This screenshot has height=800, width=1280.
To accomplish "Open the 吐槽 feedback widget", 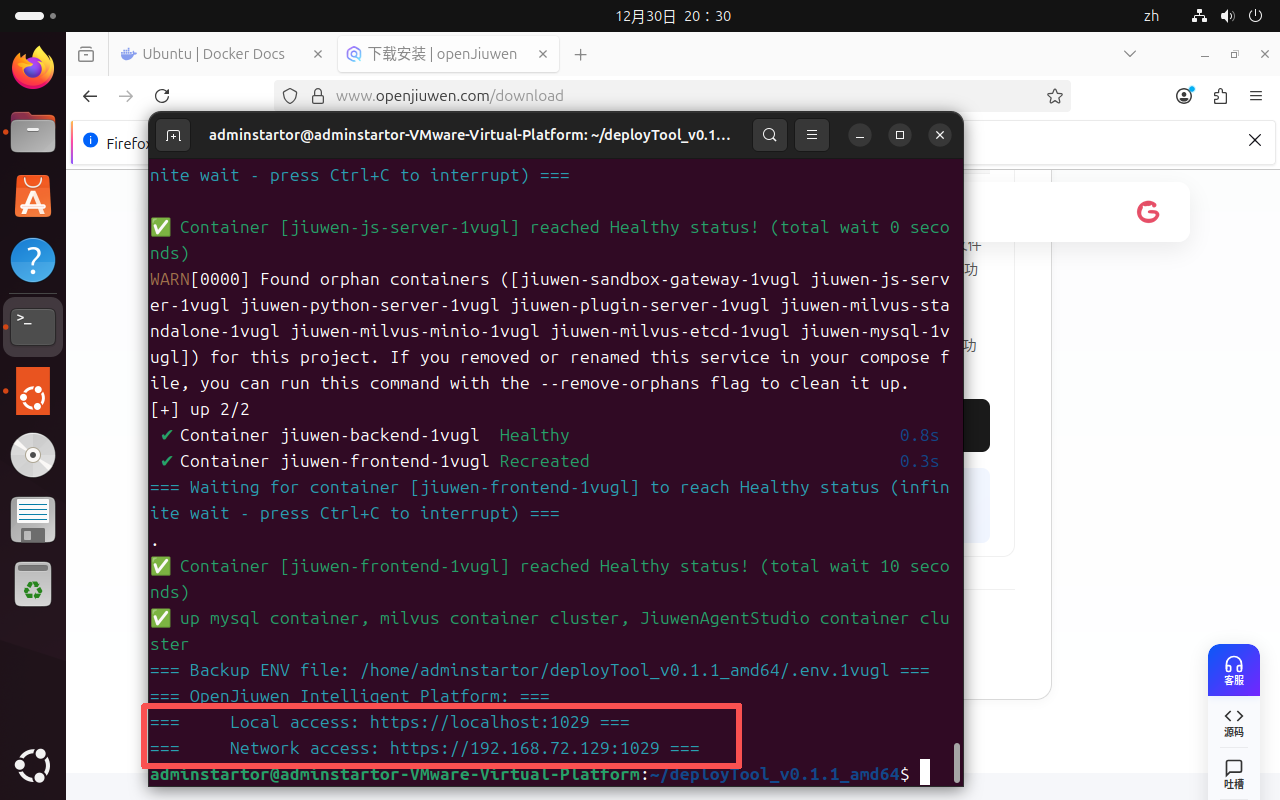I will click(1234, 775).
